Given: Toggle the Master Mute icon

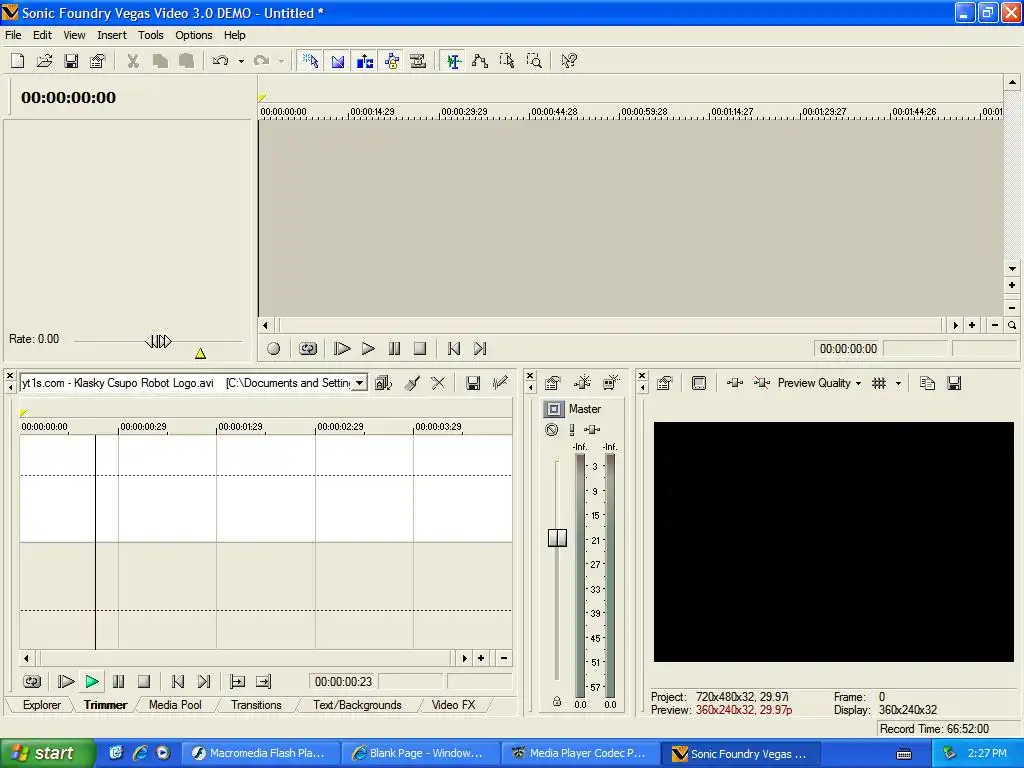Looking at the screenshot, I should pyautogui.click(x=552, y=430).
